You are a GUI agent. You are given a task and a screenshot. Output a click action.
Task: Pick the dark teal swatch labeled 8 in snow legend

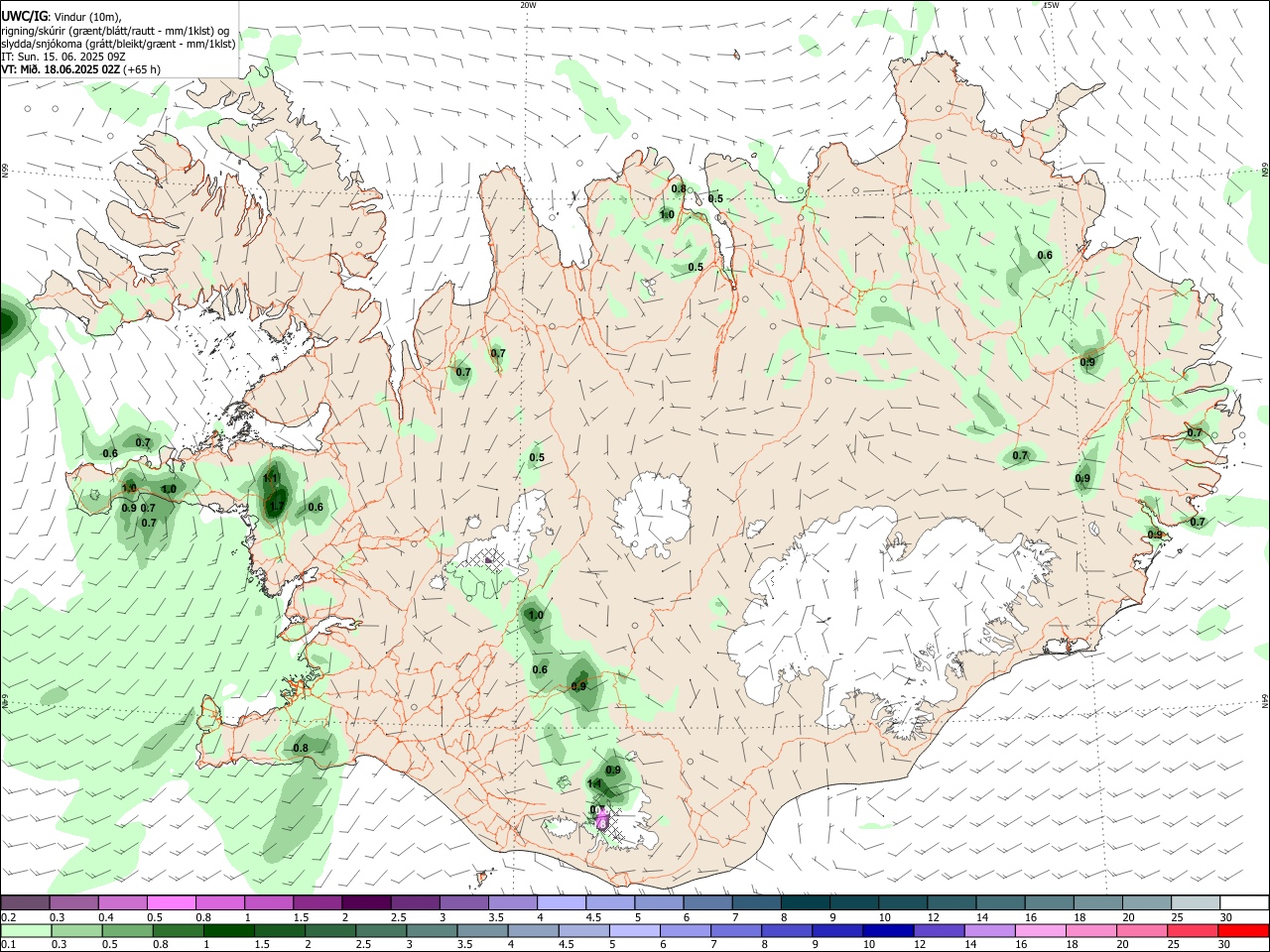tap(806, 903)
